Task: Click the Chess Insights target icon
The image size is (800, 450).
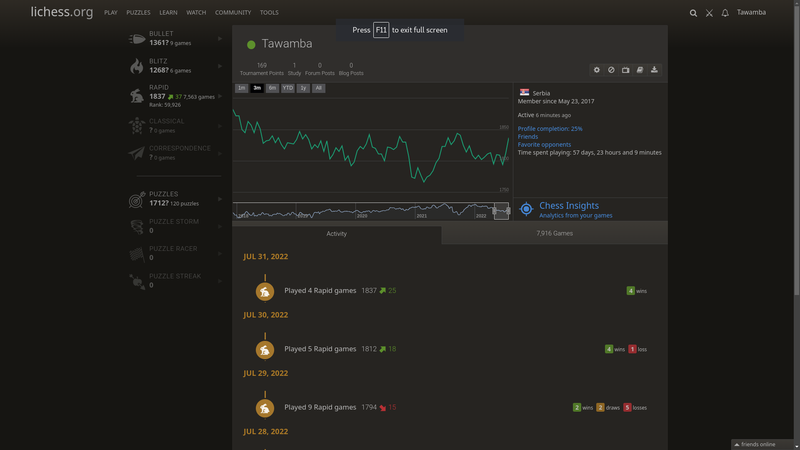Action: [x=526, y=209]
